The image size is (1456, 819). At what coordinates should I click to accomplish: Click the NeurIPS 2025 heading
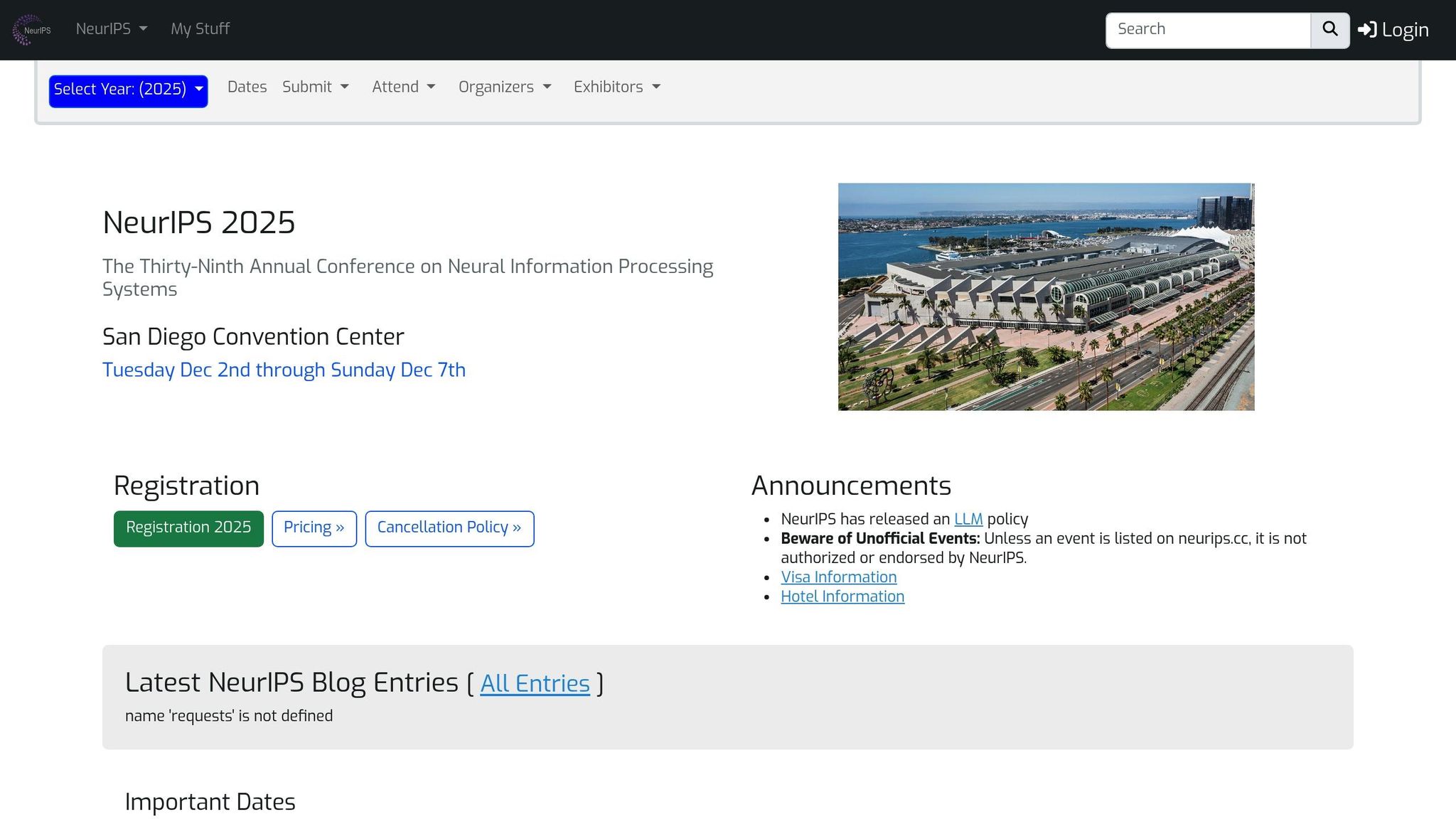click(199, 223)
